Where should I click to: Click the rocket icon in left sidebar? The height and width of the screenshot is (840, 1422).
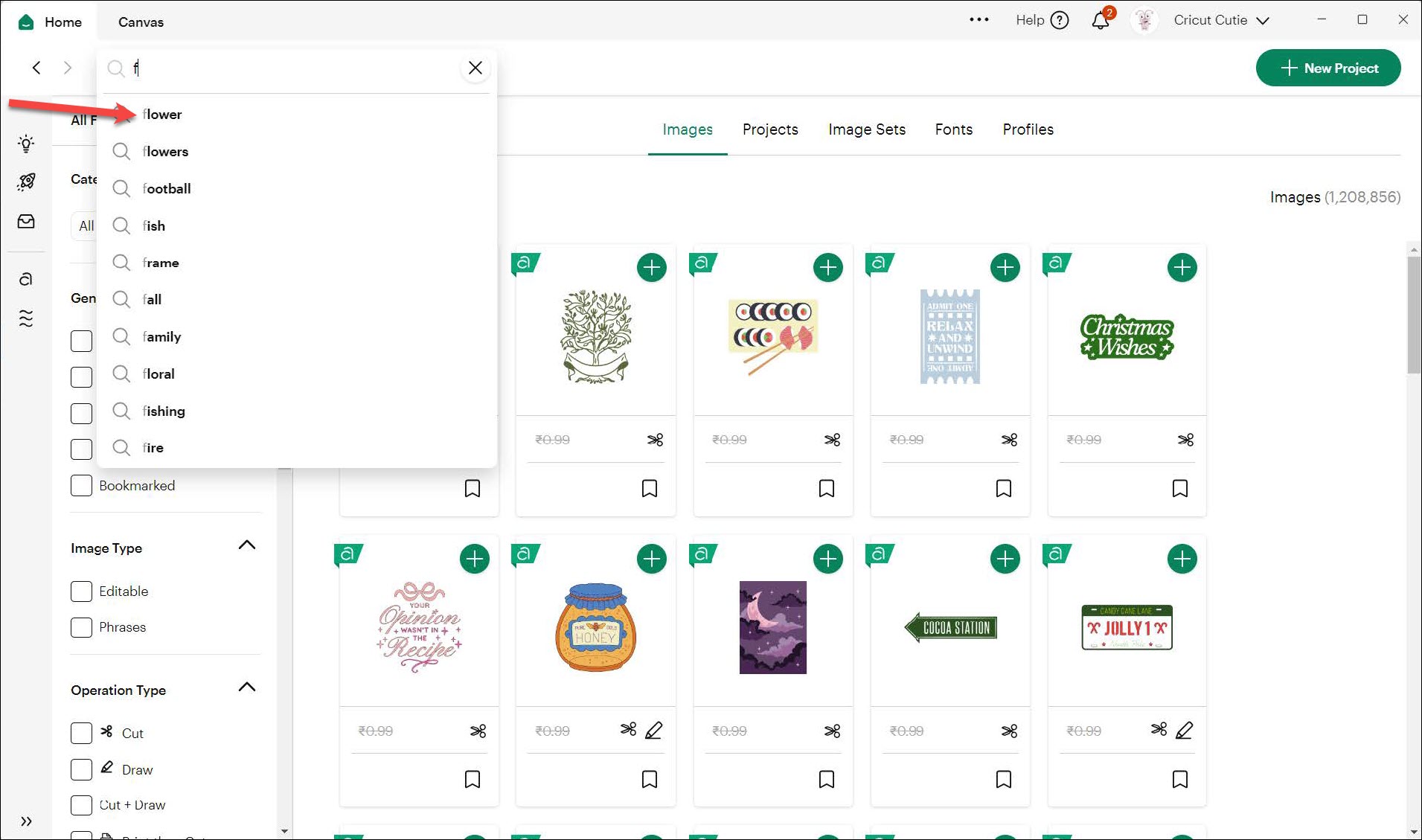pos(26,182)
